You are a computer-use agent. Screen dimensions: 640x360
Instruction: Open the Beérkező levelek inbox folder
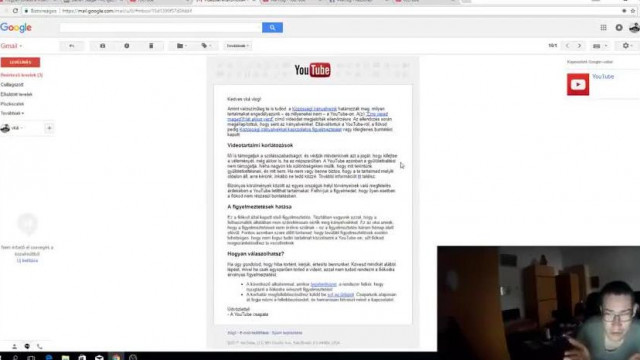(x=22, y=75)
